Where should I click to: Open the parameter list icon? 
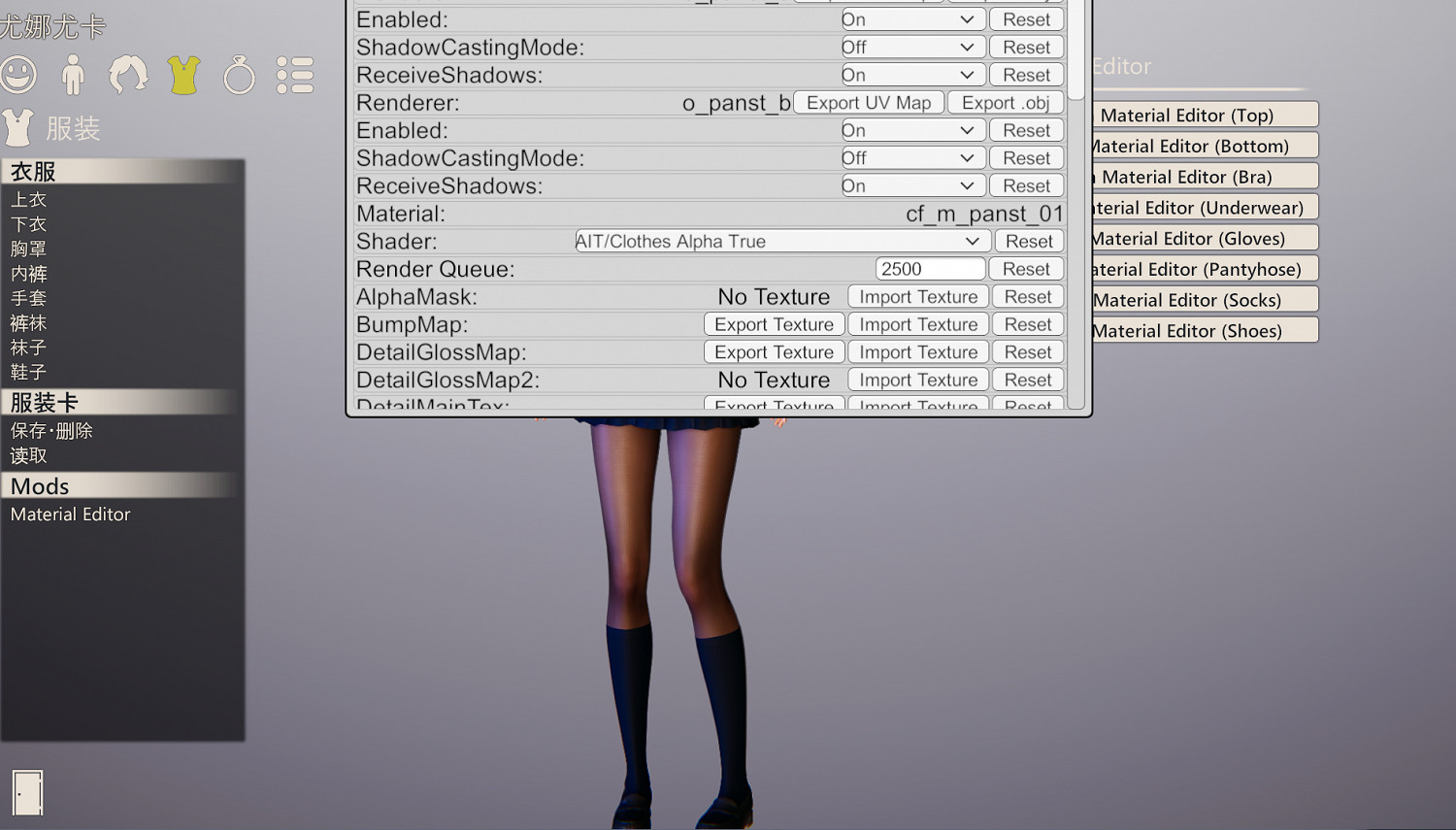pos(294,75)
